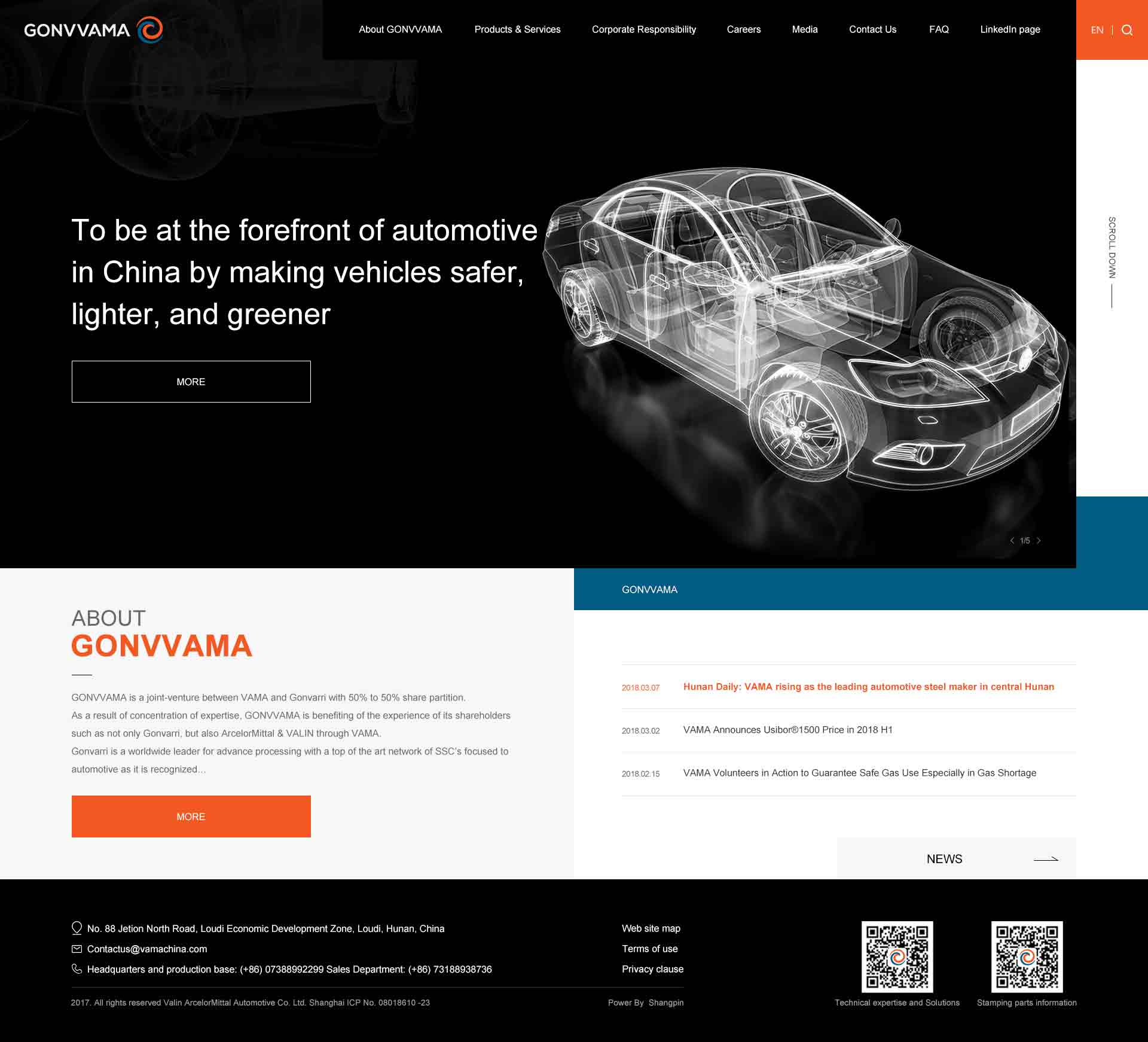Open Hunan Daily VAMA news article link
The height and width of the screenshot is (1042, 1148).
(x=867, y=686)
